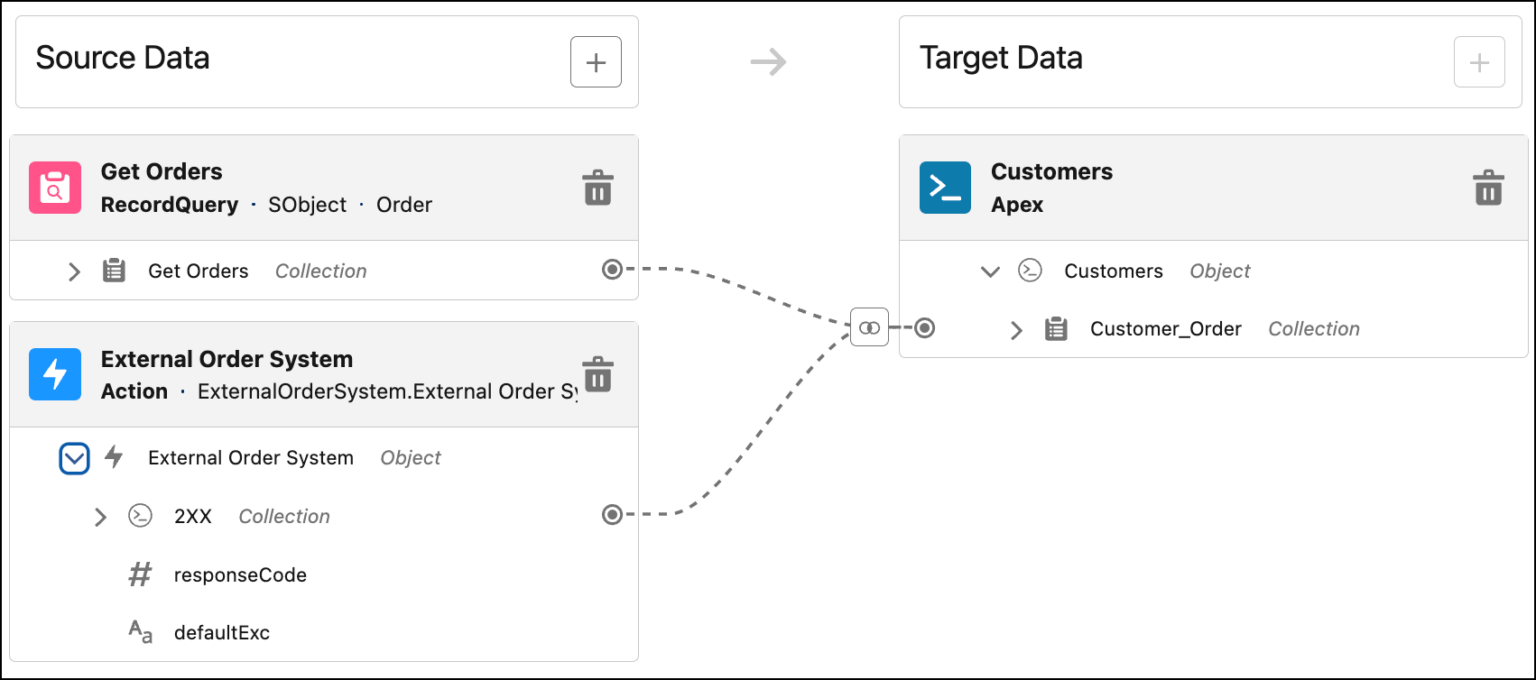Collapse the External Order System object
1536x680 pixels.
[74, 457]
